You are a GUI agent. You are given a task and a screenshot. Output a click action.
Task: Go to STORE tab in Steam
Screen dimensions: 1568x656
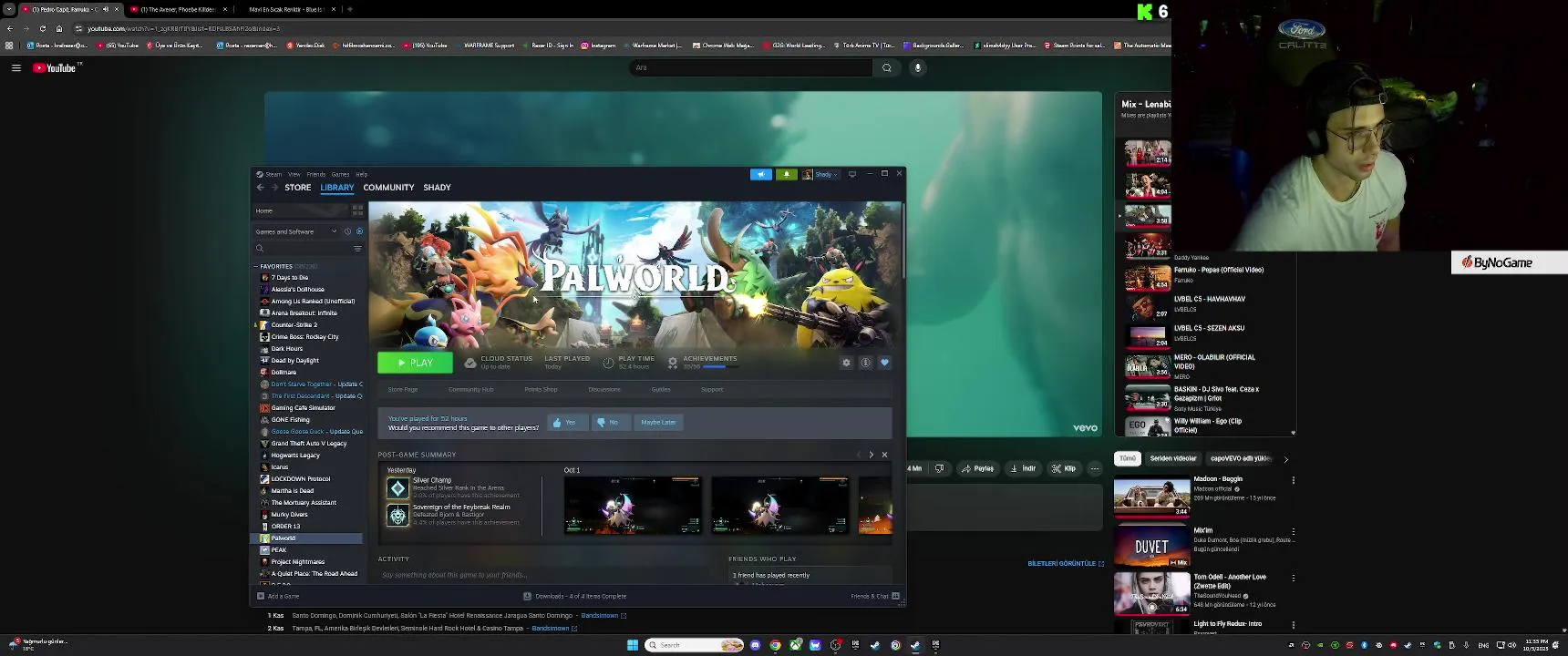[297, 187]
